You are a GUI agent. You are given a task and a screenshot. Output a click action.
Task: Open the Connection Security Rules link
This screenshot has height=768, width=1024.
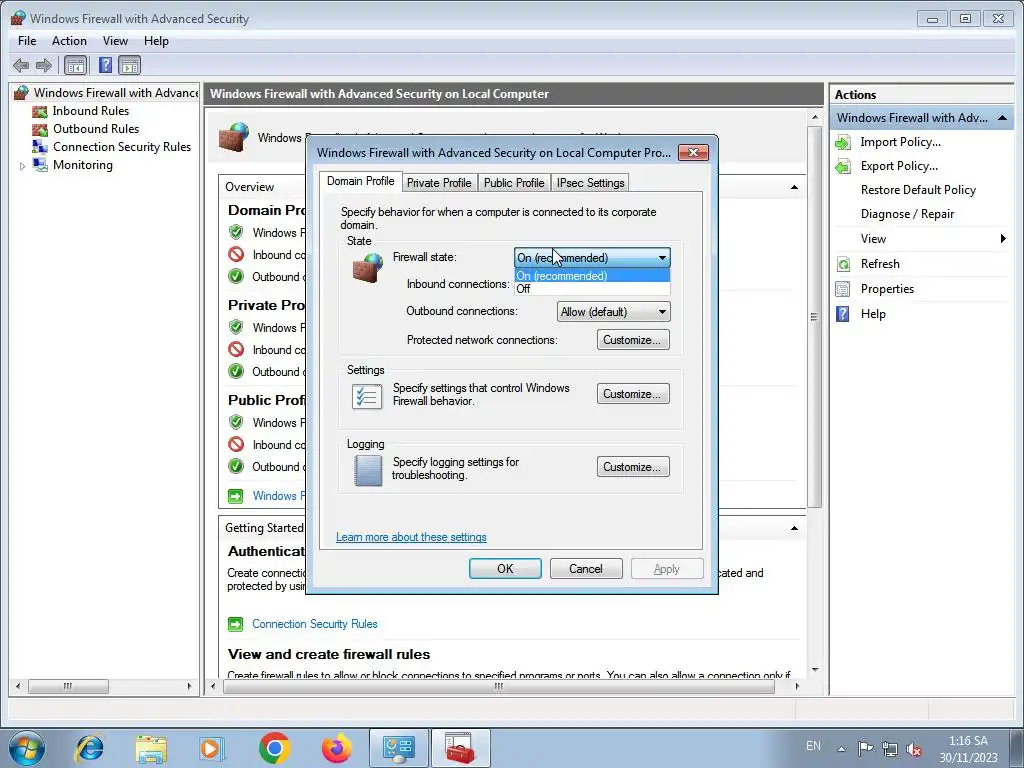pos(315,624)
